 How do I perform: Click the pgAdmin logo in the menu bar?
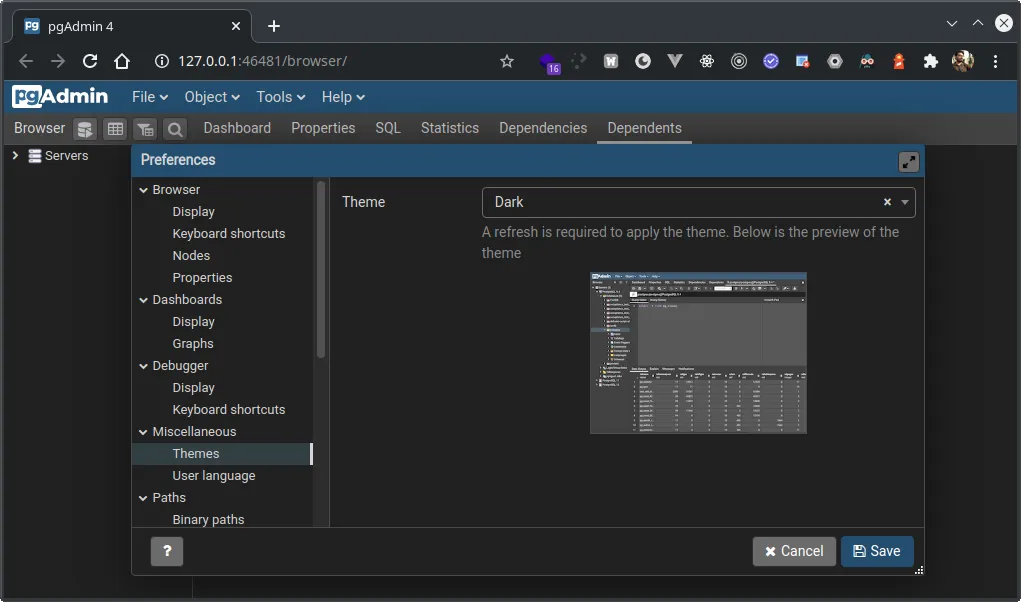pyautogui.click(x=60, y=96)
